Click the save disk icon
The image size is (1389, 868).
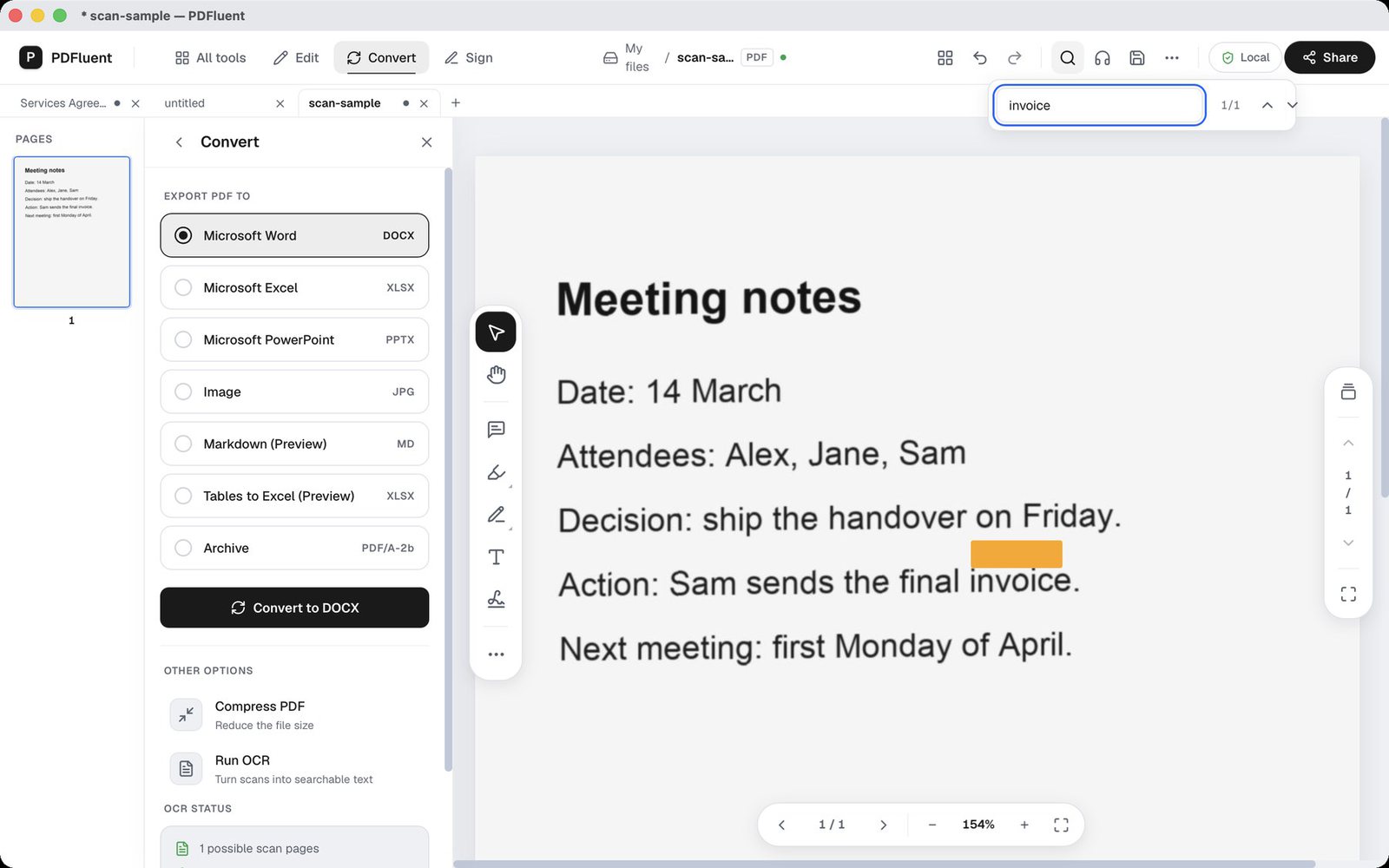pos(1136,57)
